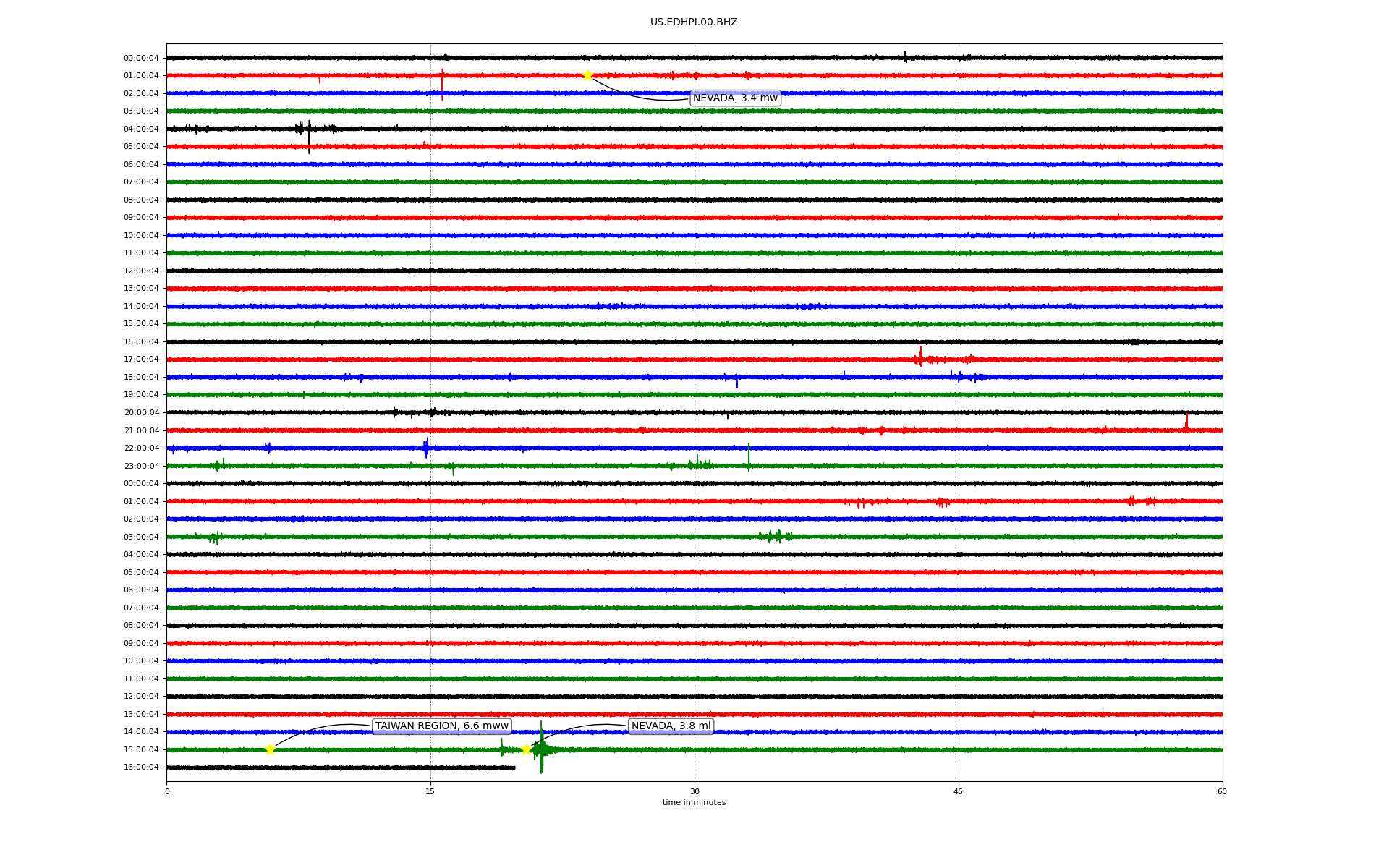Click the tall red spike on the 01:00:04 trace
Viewport: 1389px width, 868px height.
pos(442,83)
